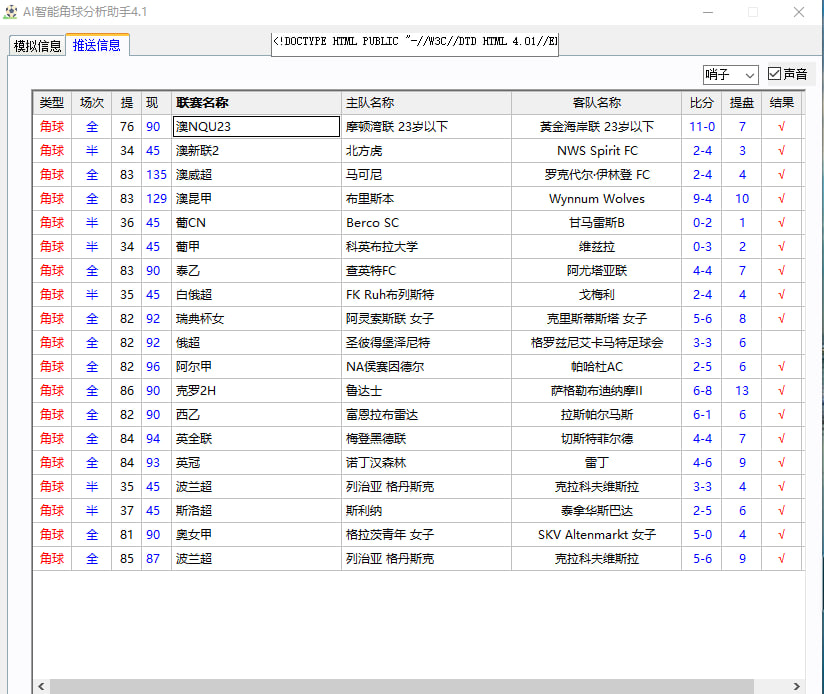Viewport: 824px width, 694px height.
Task: Click the 结果 column header
Action: pos(781,102)
